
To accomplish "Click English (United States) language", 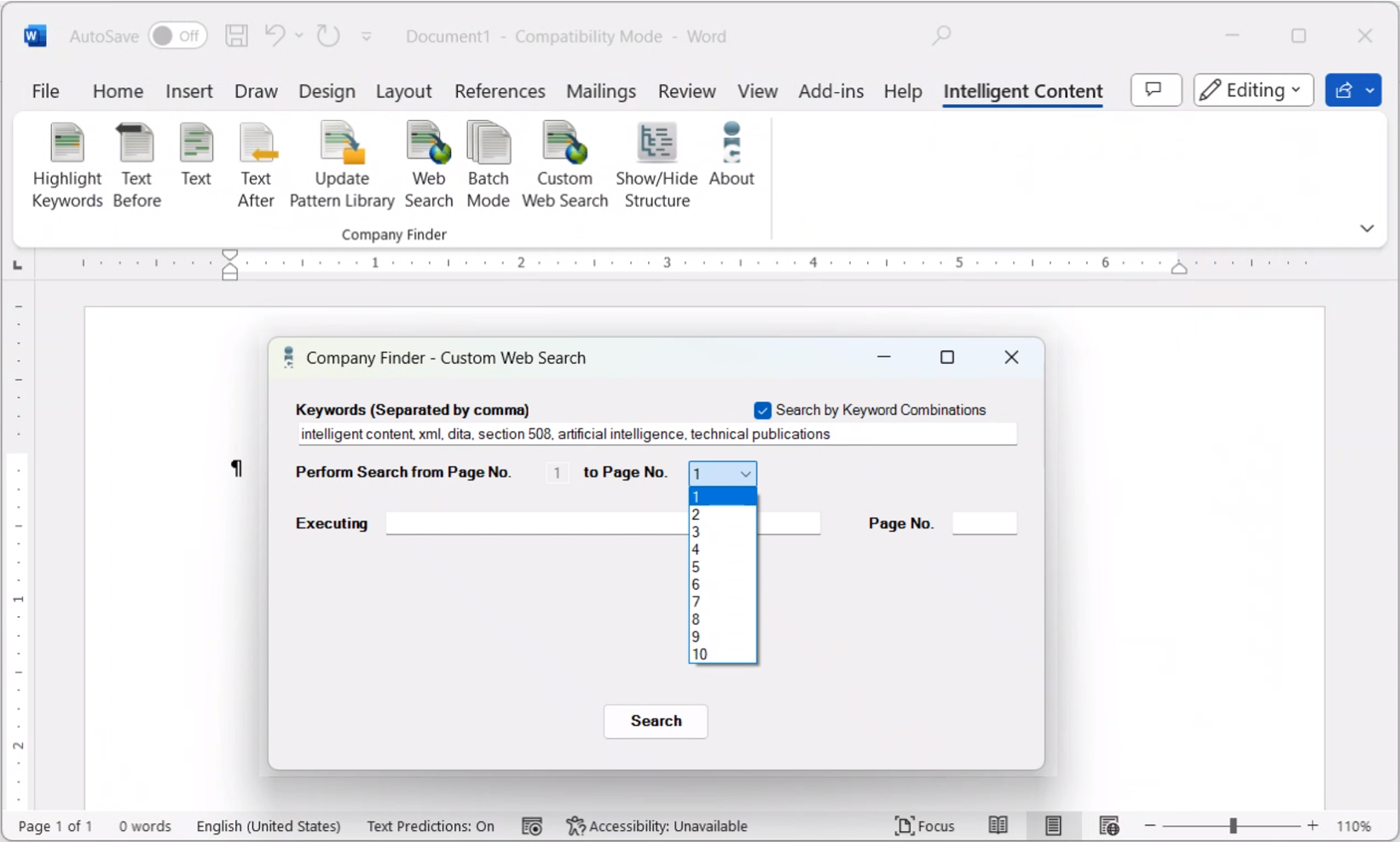I will point(269,826).
